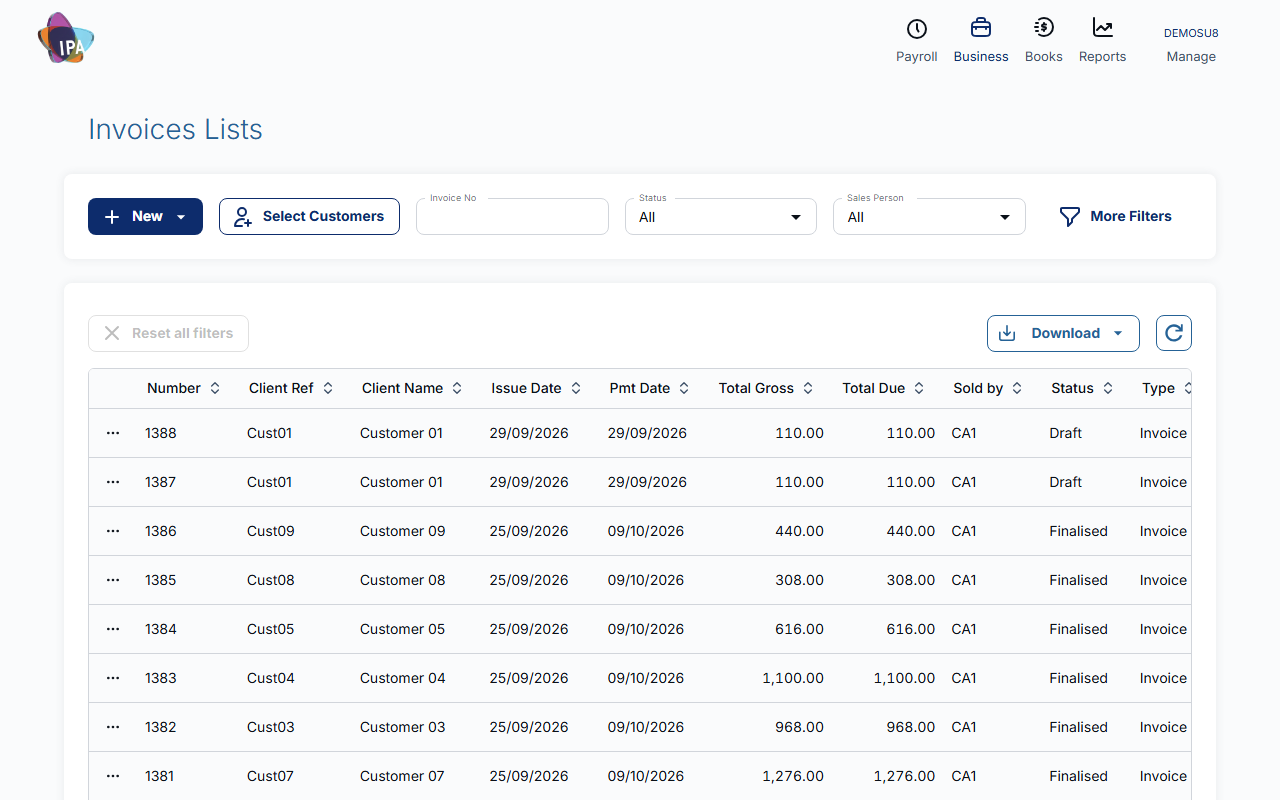Screen dimensions: 1280x800
Task: Click client ref Cust04
Action: click(271, 678)
